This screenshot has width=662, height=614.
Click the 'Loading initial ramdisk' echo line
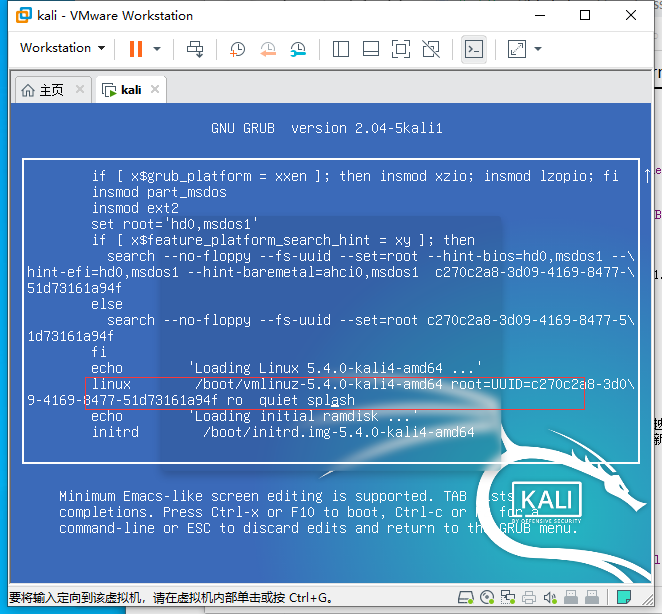click(255, 416)
